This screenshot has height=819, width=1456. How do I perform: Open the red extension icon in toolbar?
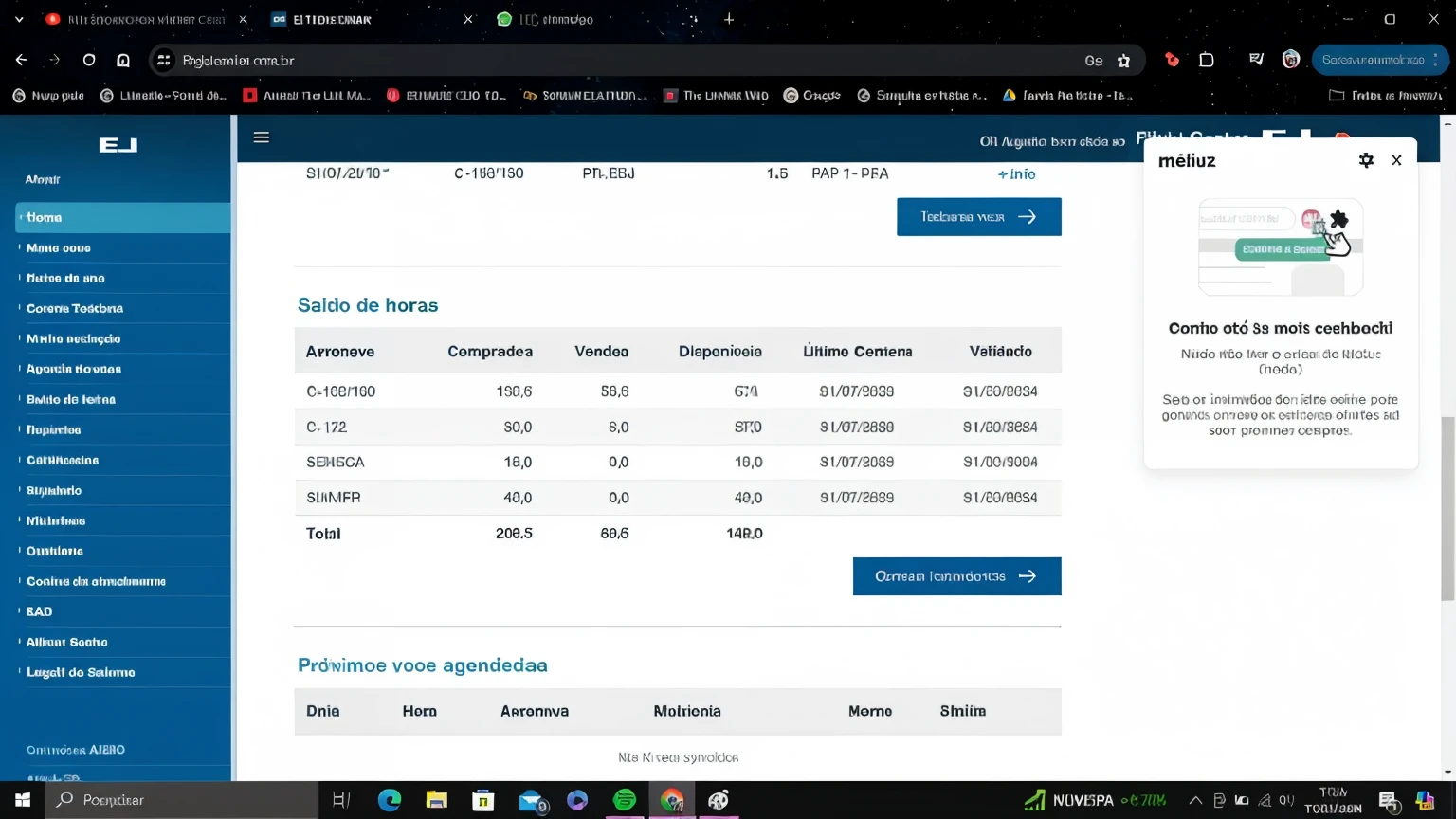click(1173, 60)
